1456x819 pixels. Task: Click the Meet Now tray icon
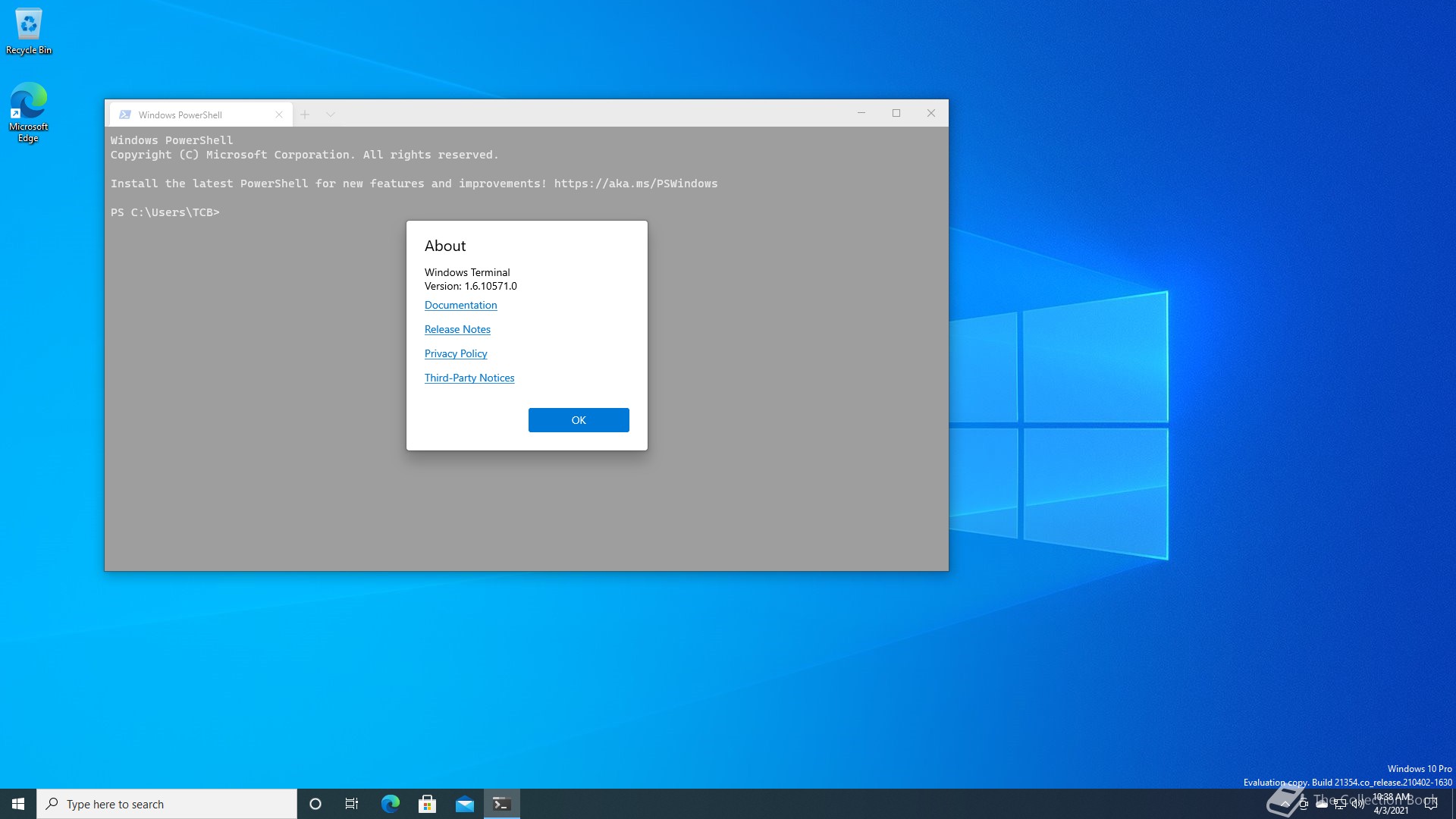tap(1303, 804)
